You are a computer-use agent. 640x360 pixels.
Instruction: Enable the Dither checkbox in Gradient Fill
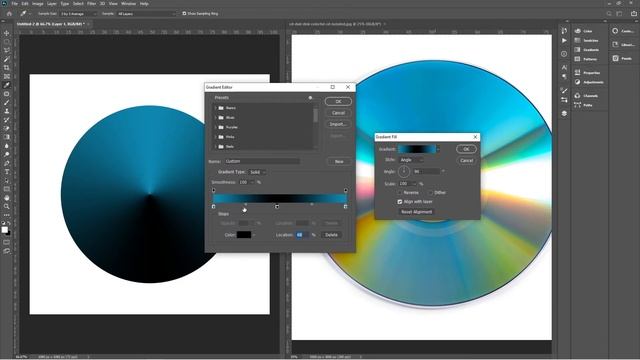click(431, 193)
